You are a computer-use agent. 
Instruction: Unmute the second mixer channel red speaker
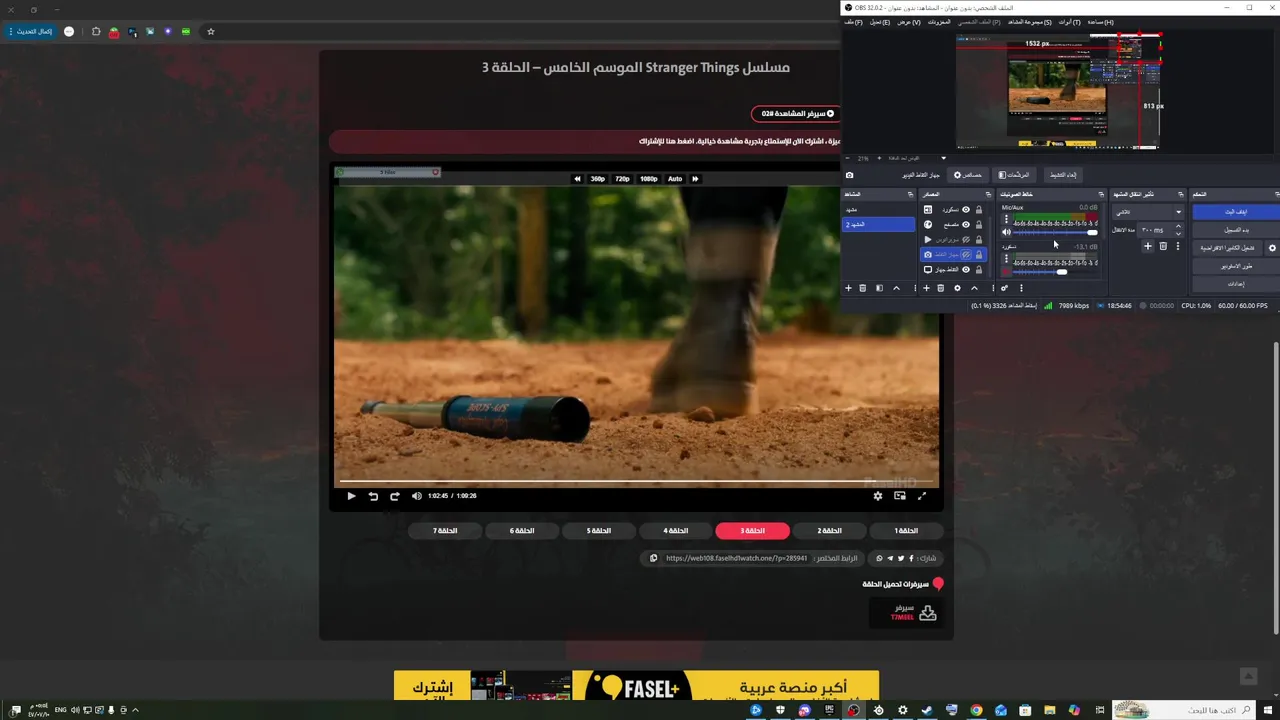point(1006,271)
